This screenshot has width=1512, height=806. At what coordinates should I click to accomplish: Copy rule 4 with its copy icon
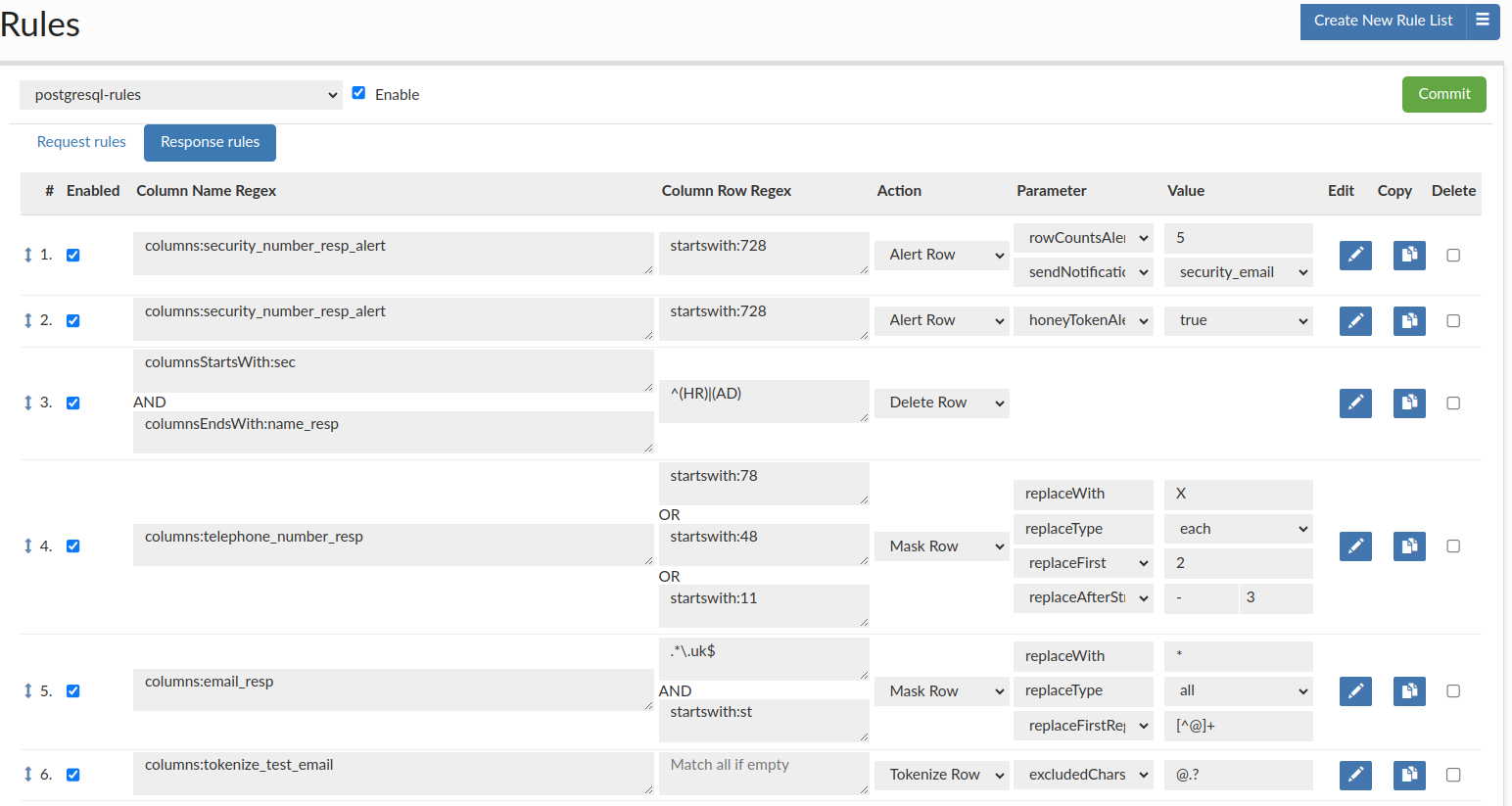click(x=1409, y=545)
